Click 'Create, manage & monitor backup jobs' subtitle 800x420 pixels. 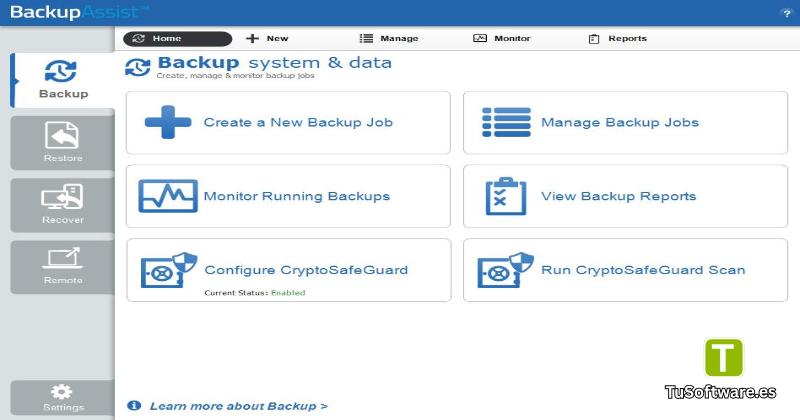tap(235, 76)
